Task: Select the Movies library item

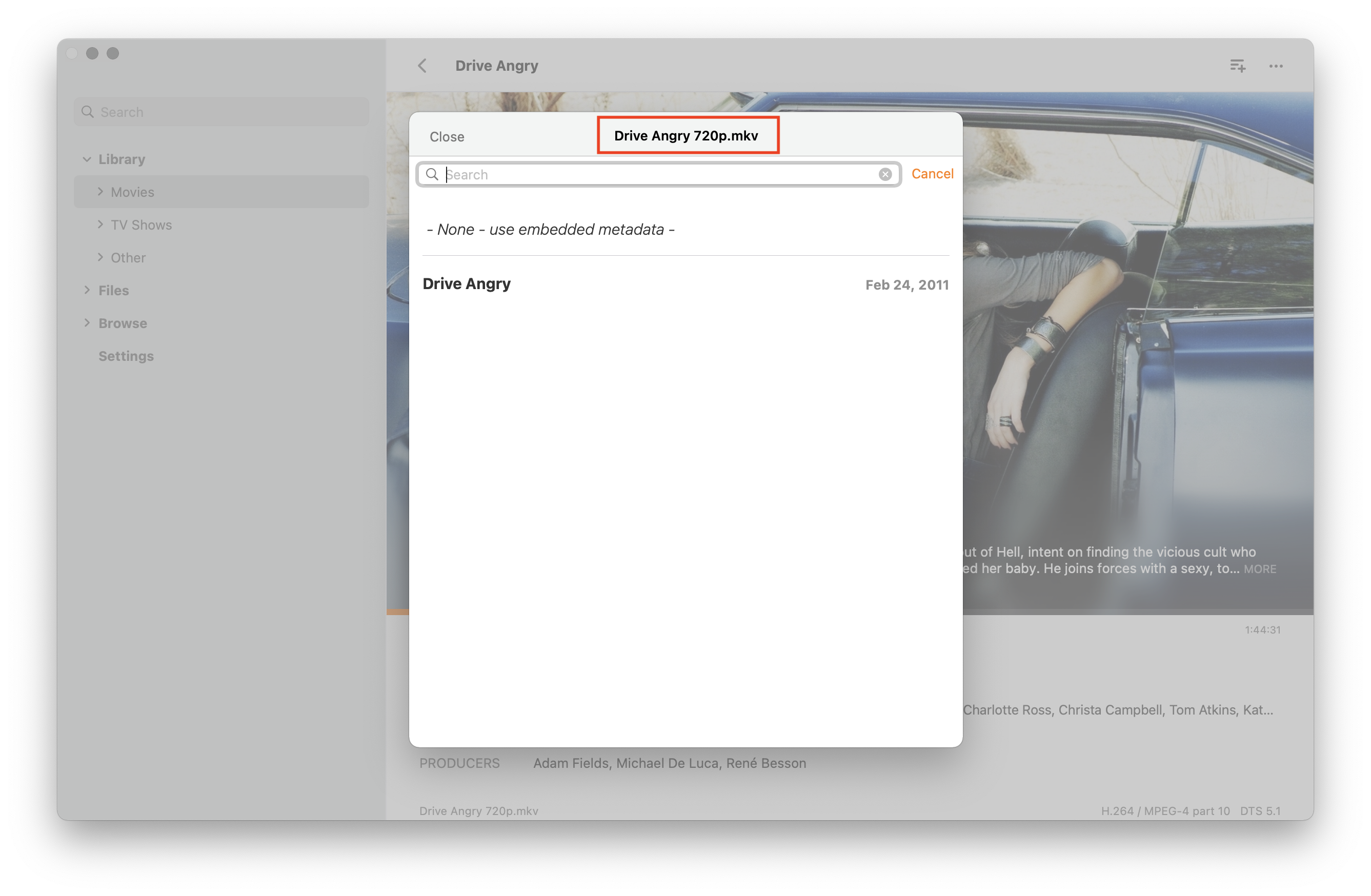Action: pyautogui.click(x=132, y=192)
